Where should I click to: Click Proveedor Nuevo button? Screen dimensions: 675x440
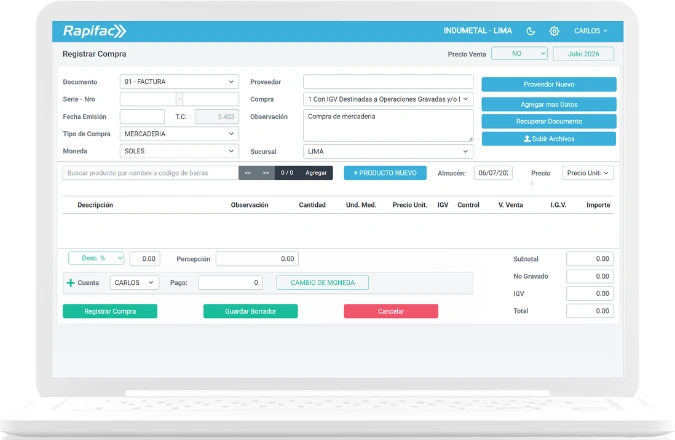549,84
